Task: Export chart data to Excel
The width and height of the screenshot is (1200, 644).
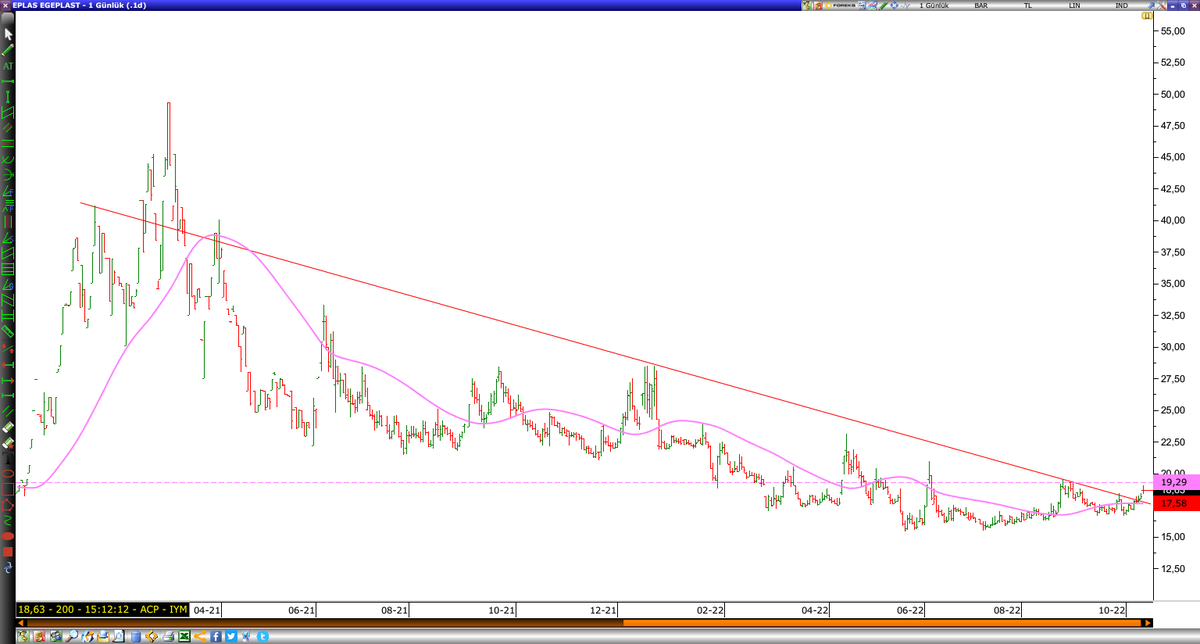Action: coord(184,636)
